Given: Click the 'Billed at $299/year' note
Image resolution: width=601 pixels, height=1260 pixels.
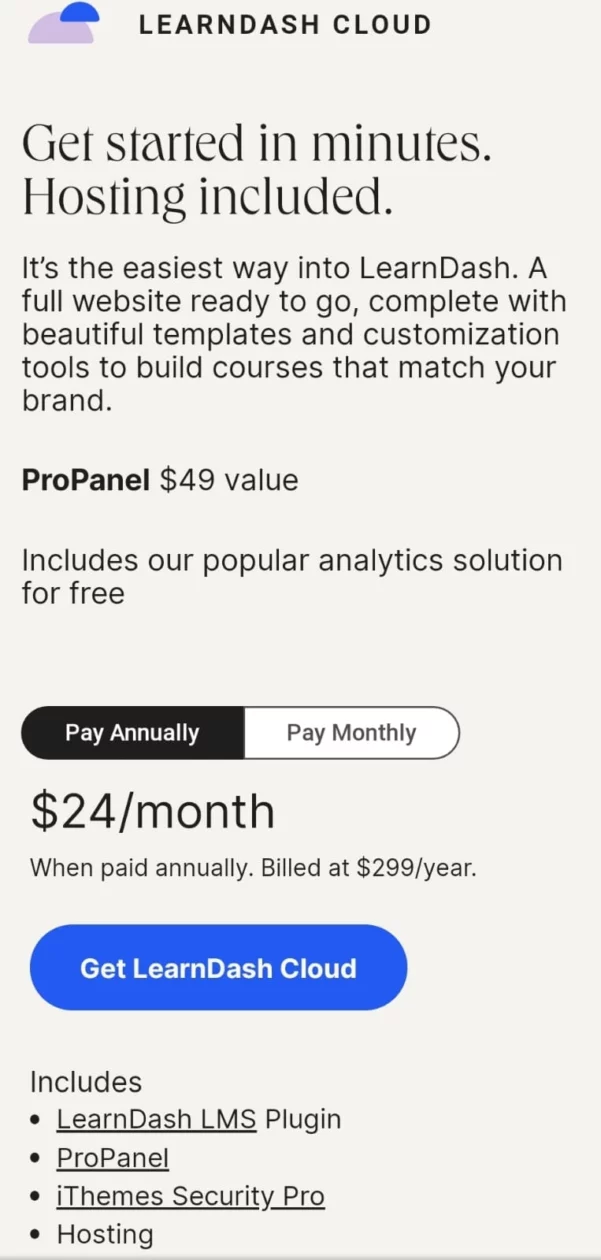Looking at the screenshot, I should (369, 868).
